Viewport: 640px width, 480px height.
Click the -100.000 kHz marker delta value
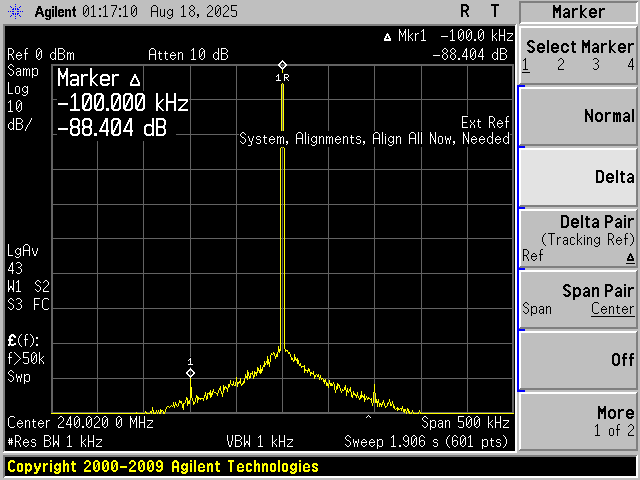[x=122, y=102]
